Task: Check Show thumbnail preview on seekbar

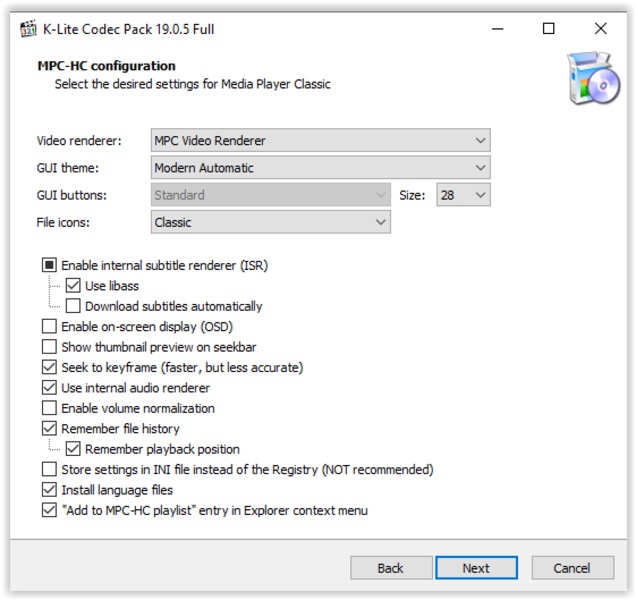Action: coord(49,347)
